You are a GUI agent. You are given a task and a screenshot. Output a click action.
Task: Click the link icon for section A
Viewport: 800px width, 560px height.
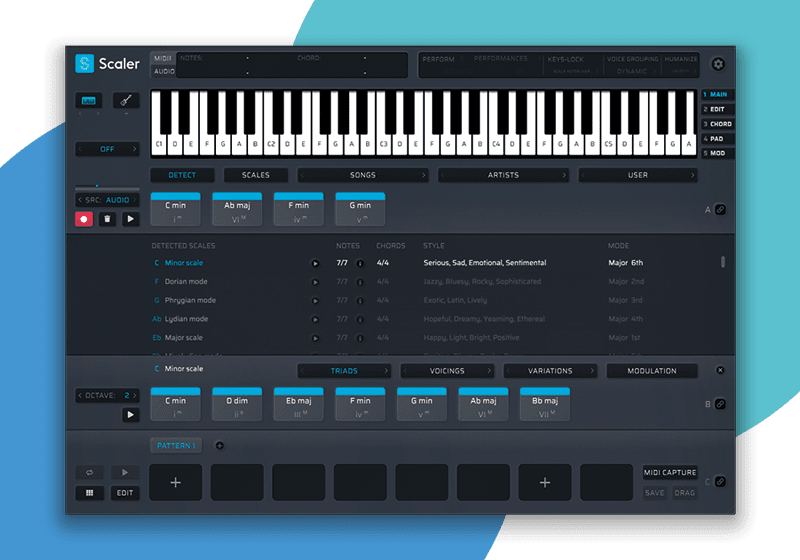tap(720, 210)
